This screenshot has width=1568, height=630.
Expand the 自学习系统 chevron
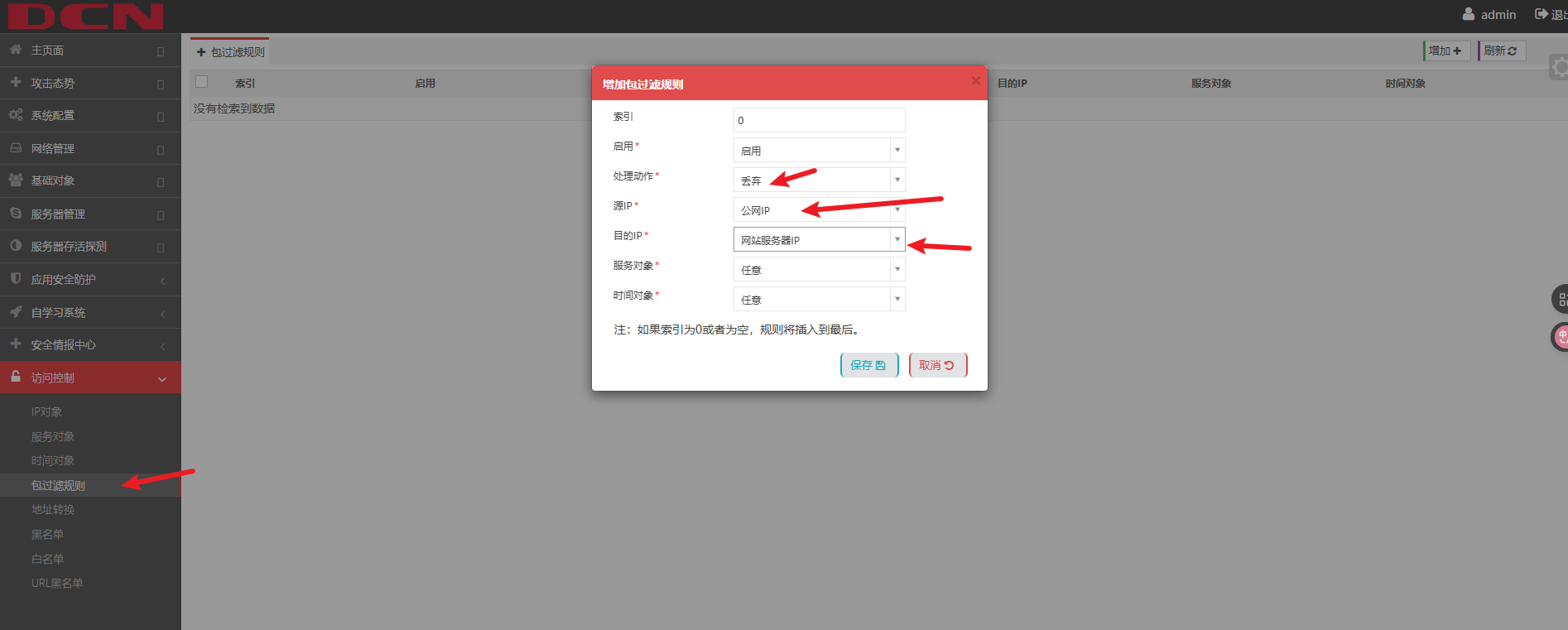(x=162, y=314)
